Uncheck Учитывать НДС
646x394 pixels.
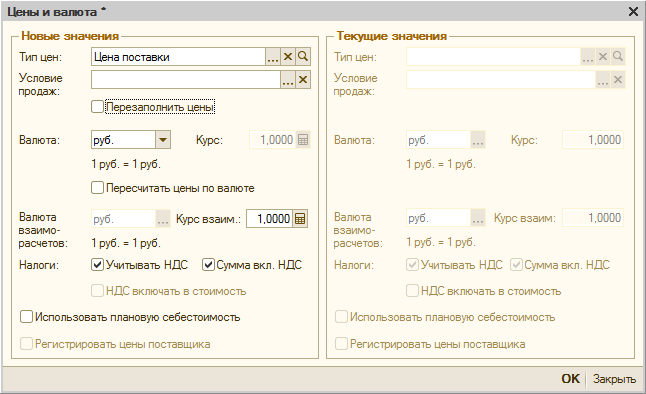click(x=97, y=265)
